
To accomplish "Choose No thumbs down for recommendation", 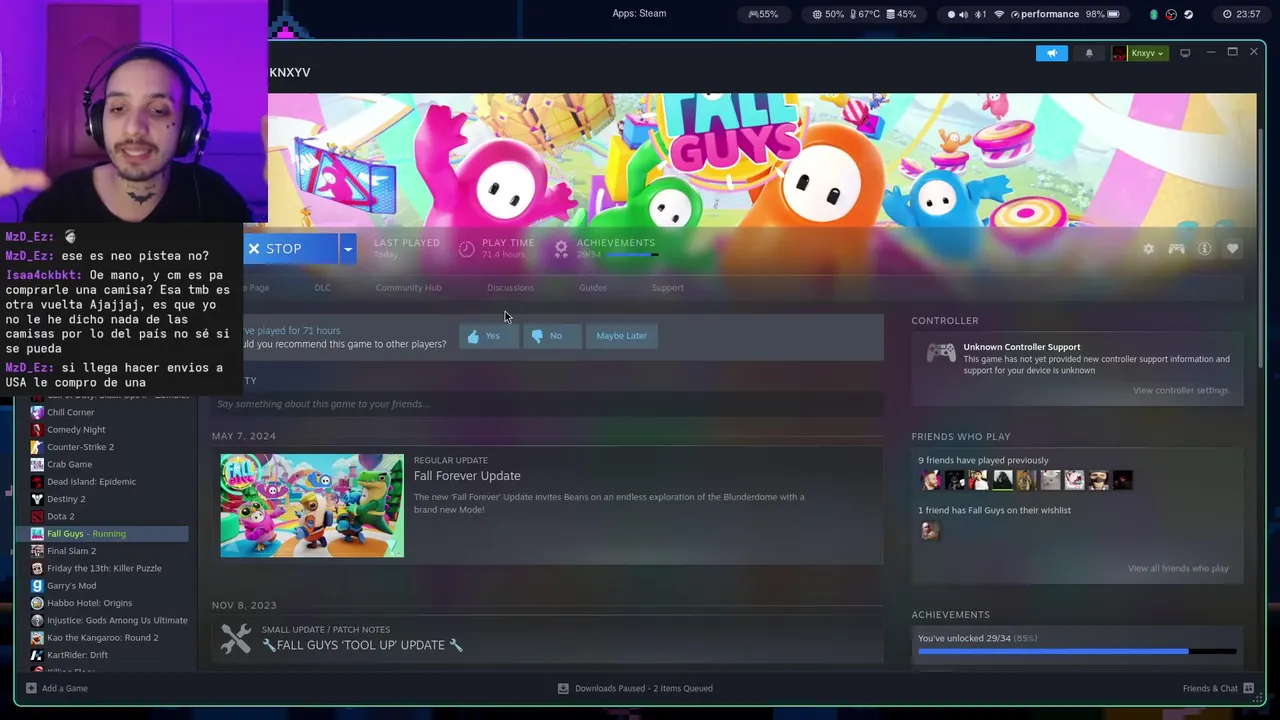I will tap(551, 336).
